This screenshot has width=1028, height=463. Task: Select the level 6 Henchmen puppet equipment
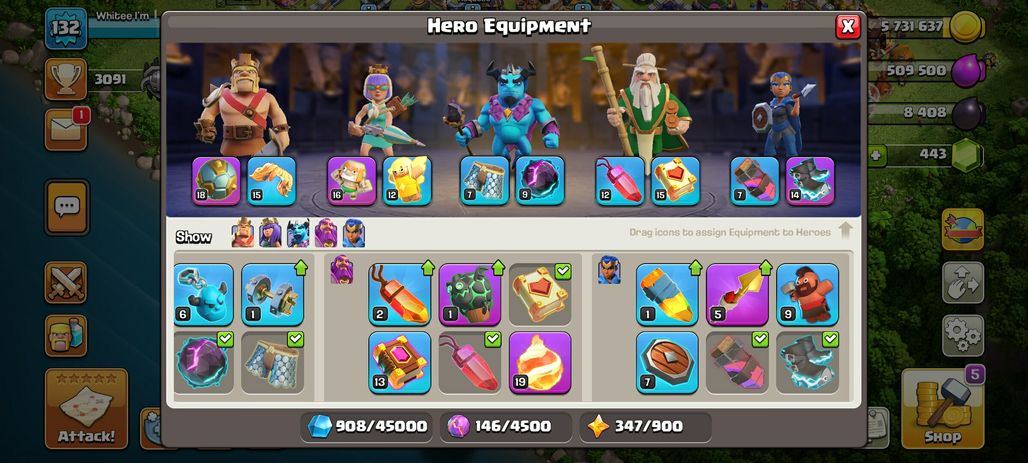point(203,294)
